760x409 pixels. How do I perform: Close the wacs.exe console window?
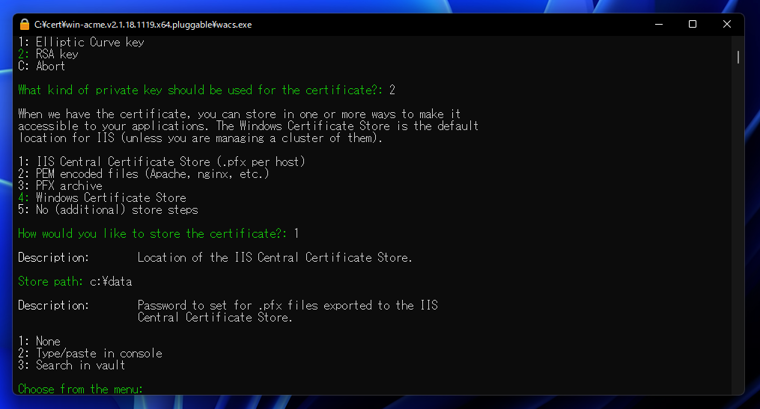727,24
